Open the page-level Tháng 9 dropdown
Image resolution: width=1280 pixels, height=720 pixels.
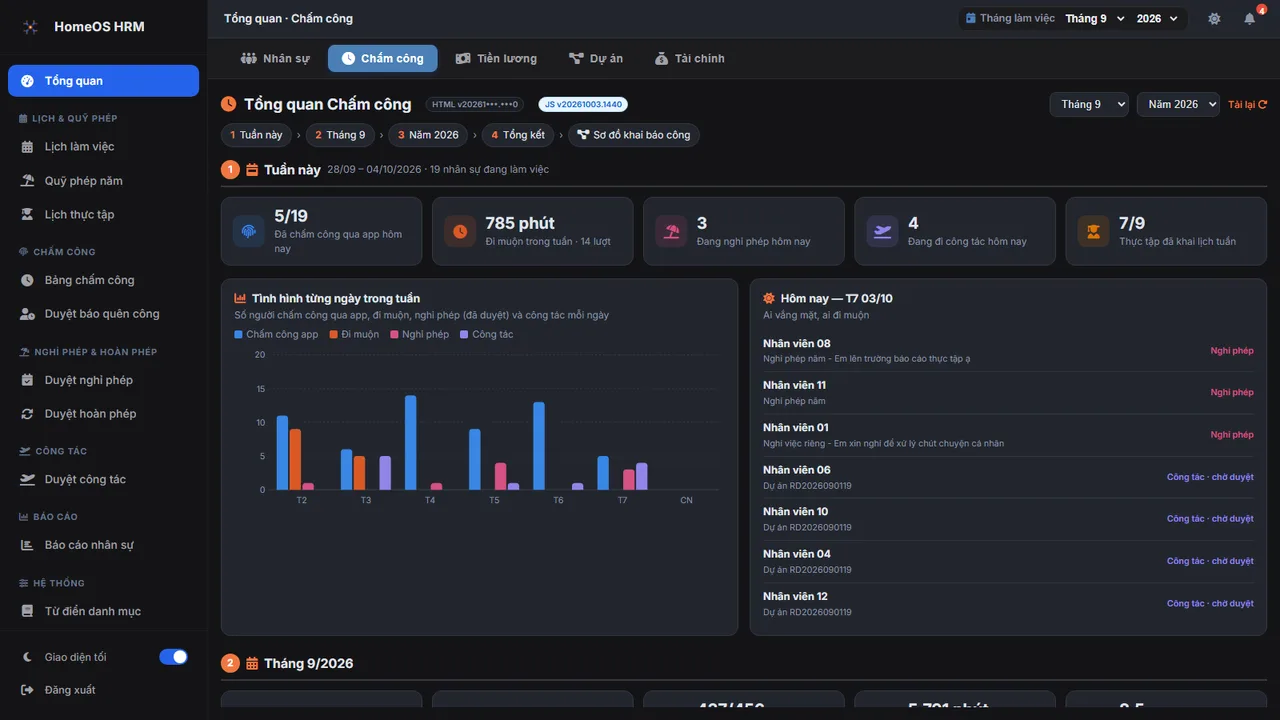[1089, 104]
